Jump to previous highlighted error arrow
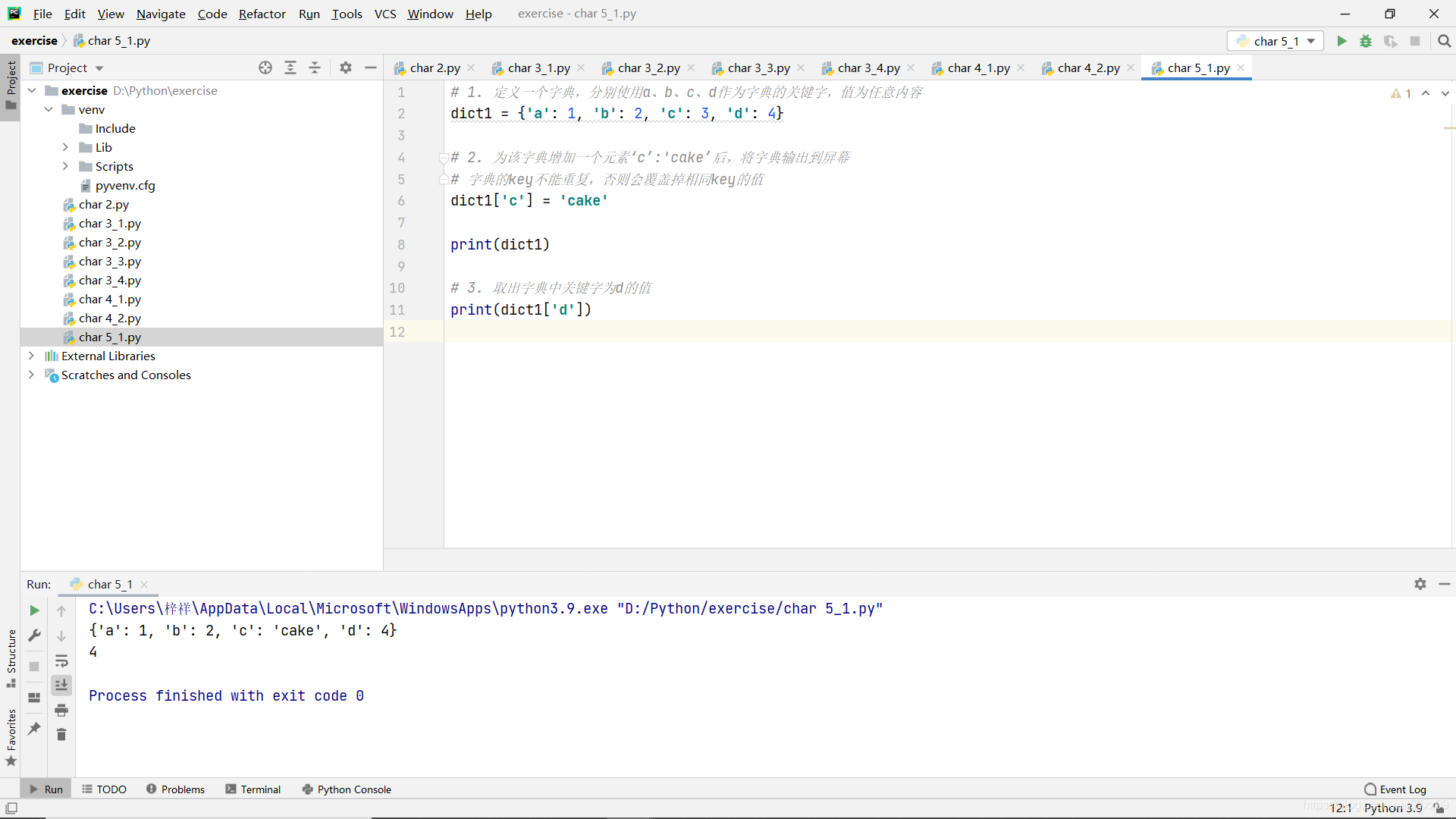This screenshot has height=819, width=1456. [1426, 93]
